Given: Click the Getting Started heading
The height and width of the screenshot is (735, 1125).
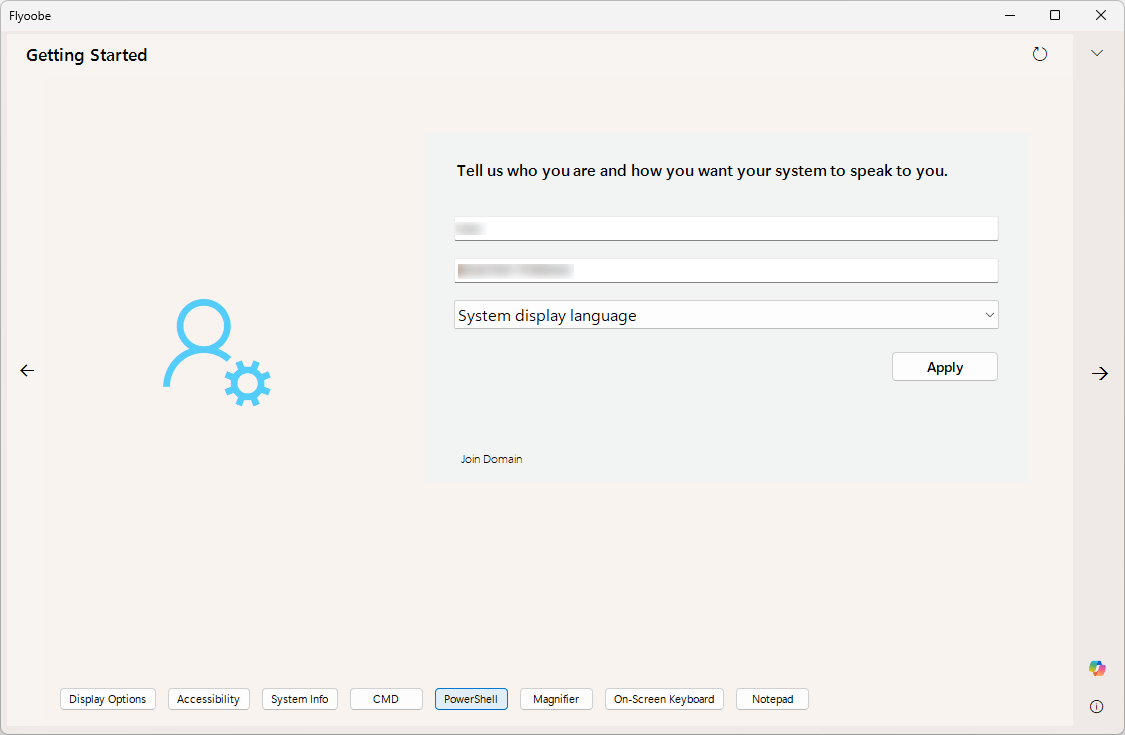Looking at the screenshot, I should (87, 55).
